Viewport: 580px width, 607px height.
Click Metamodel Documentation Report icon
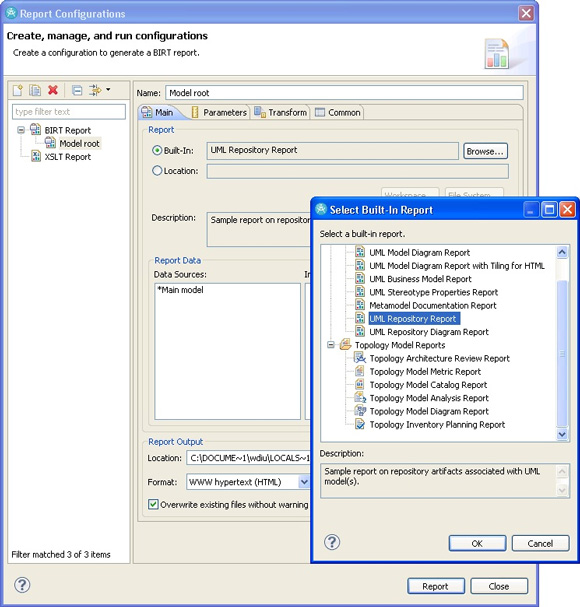[x=360, y=305]
